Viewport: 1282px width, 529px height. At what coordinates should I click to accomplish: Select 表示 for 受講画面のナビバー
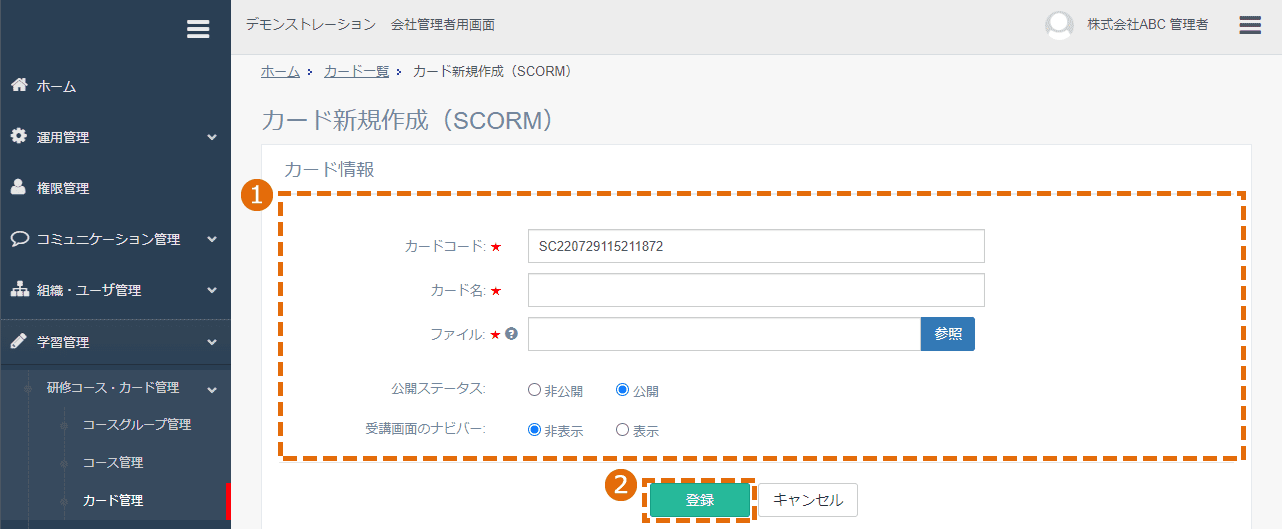pos(622,430)
